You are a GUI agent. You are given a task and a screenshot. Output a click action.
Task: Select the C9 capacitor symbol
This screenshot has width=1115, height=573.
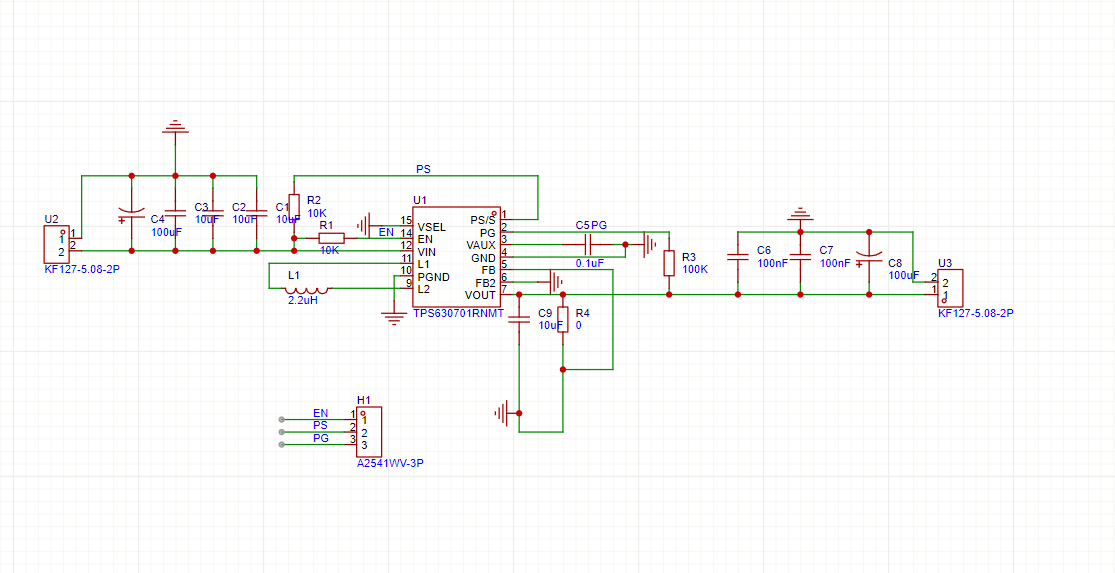[x=518, y=320]
